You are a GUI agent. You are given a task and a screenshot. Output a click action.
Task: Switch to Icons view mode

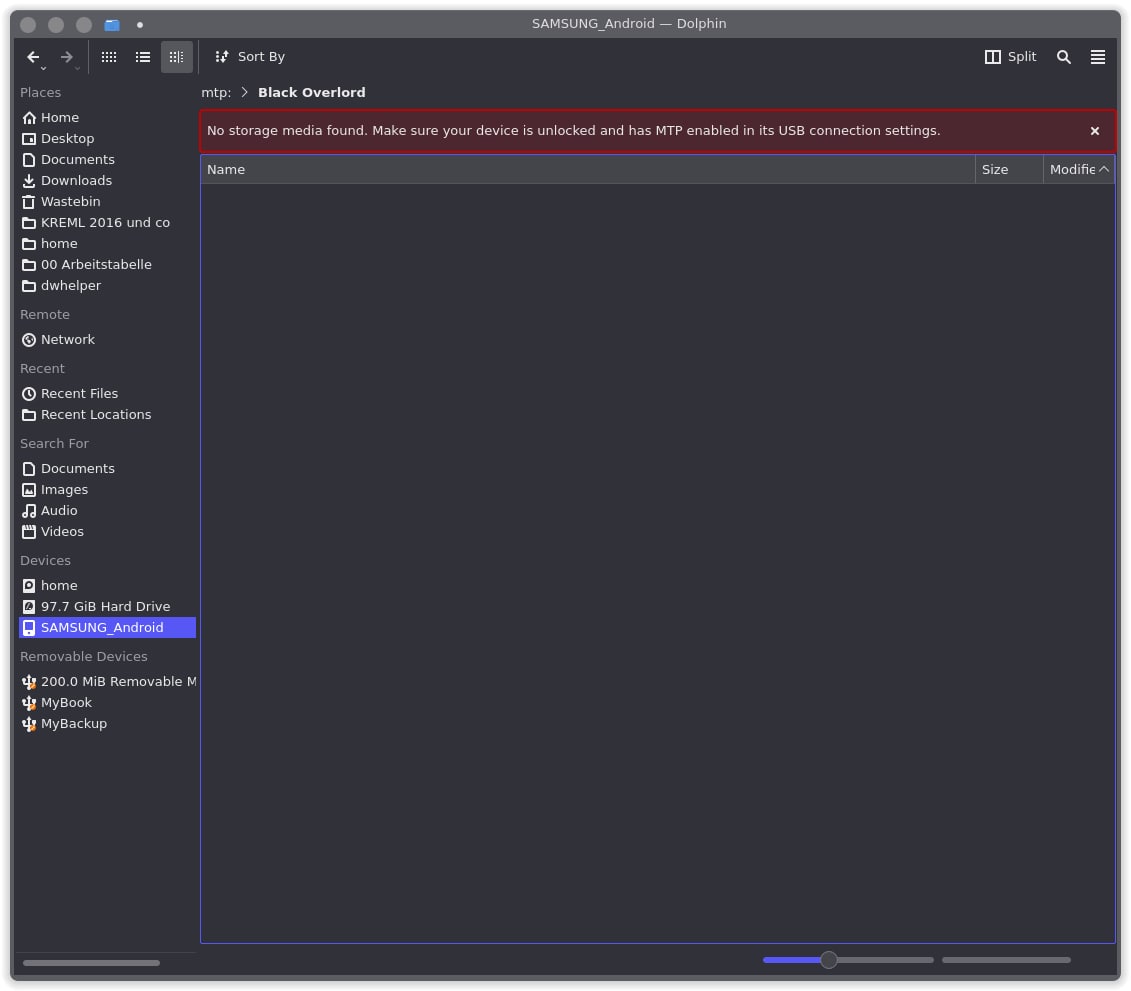(109, 57)
